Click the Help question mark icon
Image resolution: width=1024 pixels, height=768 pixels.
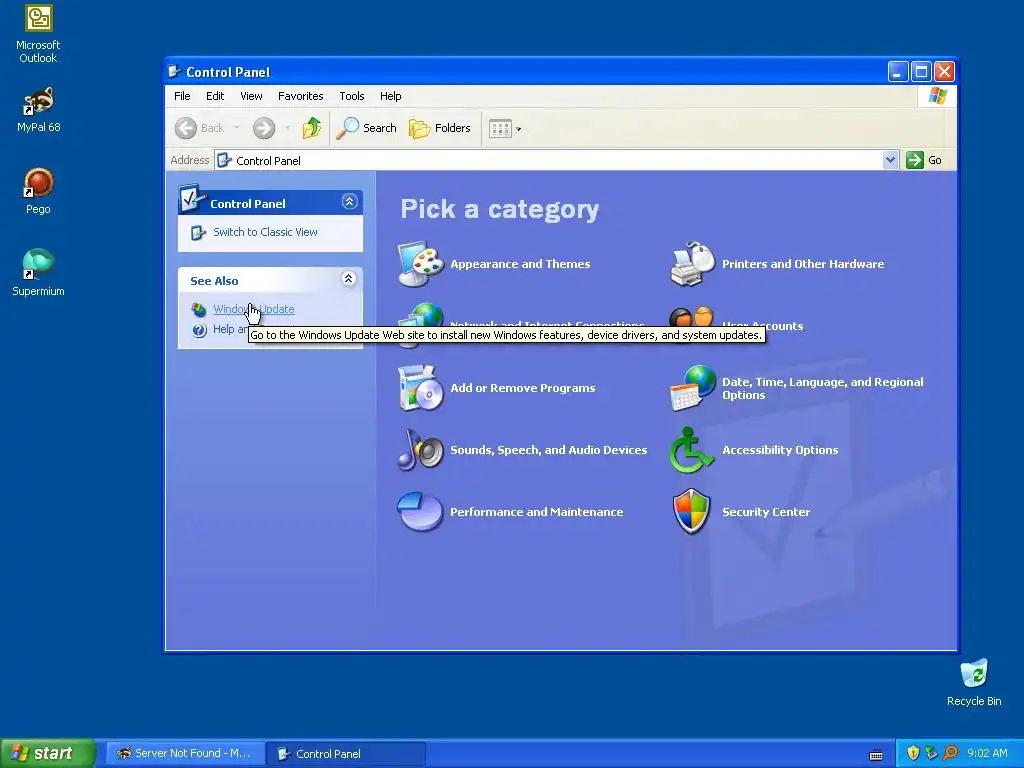tap(199, 330)
